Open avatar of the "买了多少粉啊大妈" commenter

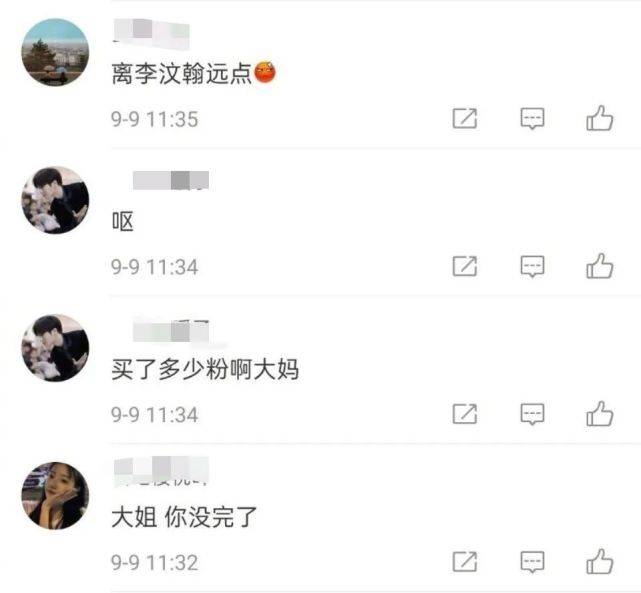coord(55,348)
